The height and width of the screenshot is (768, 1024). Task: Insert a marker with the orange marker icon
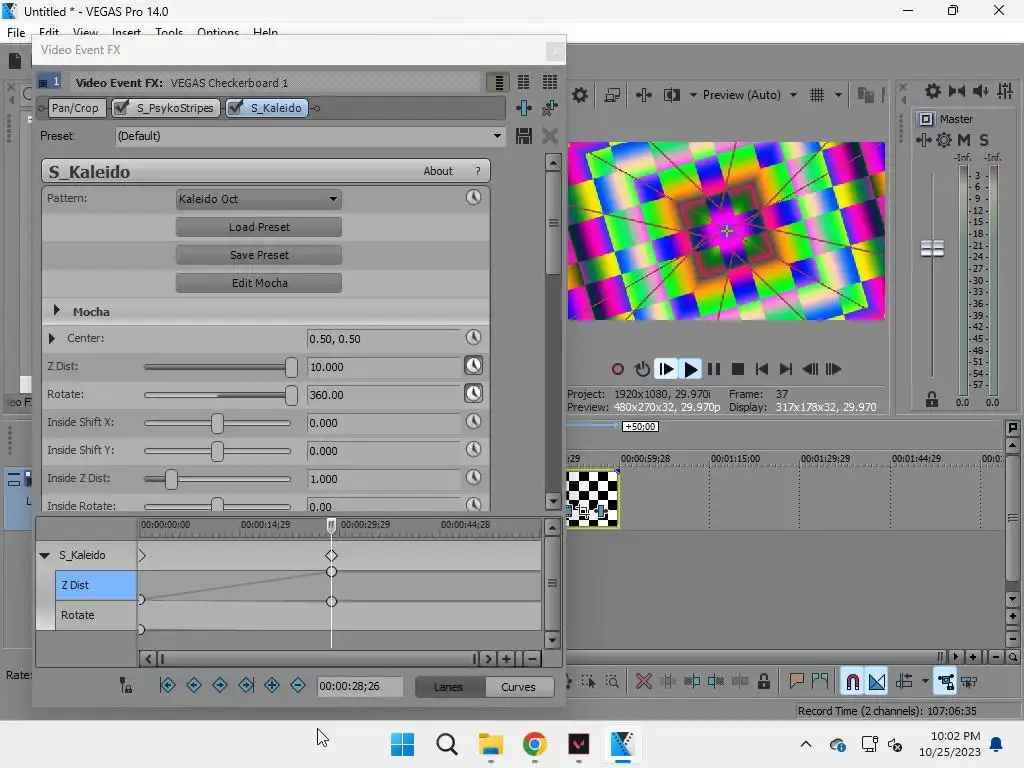click(x=796, y=682)
